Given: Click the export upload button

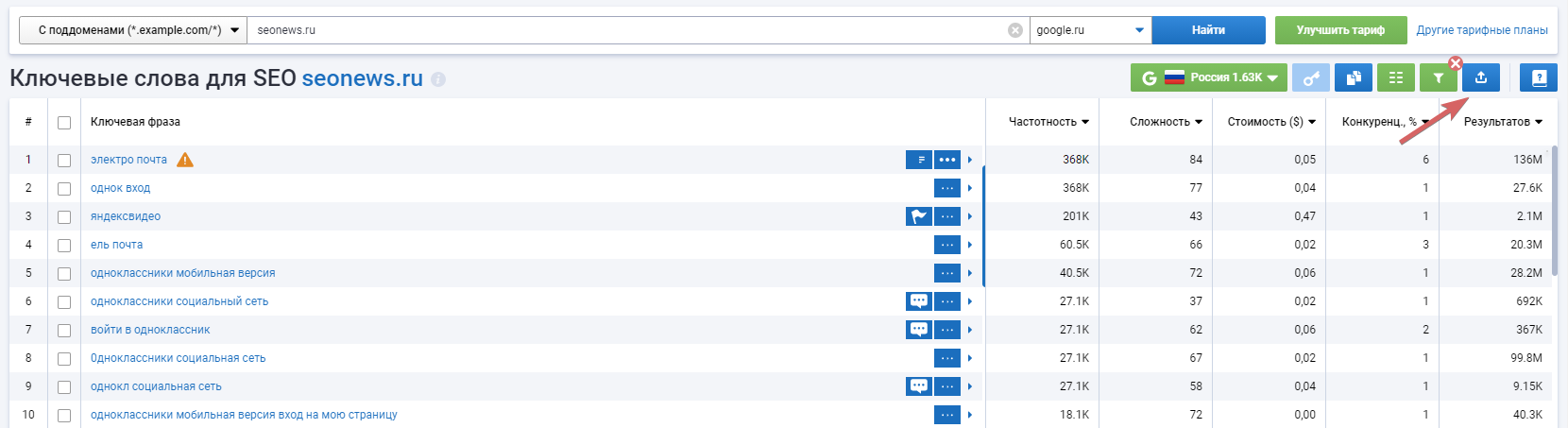Looking at the screenshot, I should coord(1480,77).
